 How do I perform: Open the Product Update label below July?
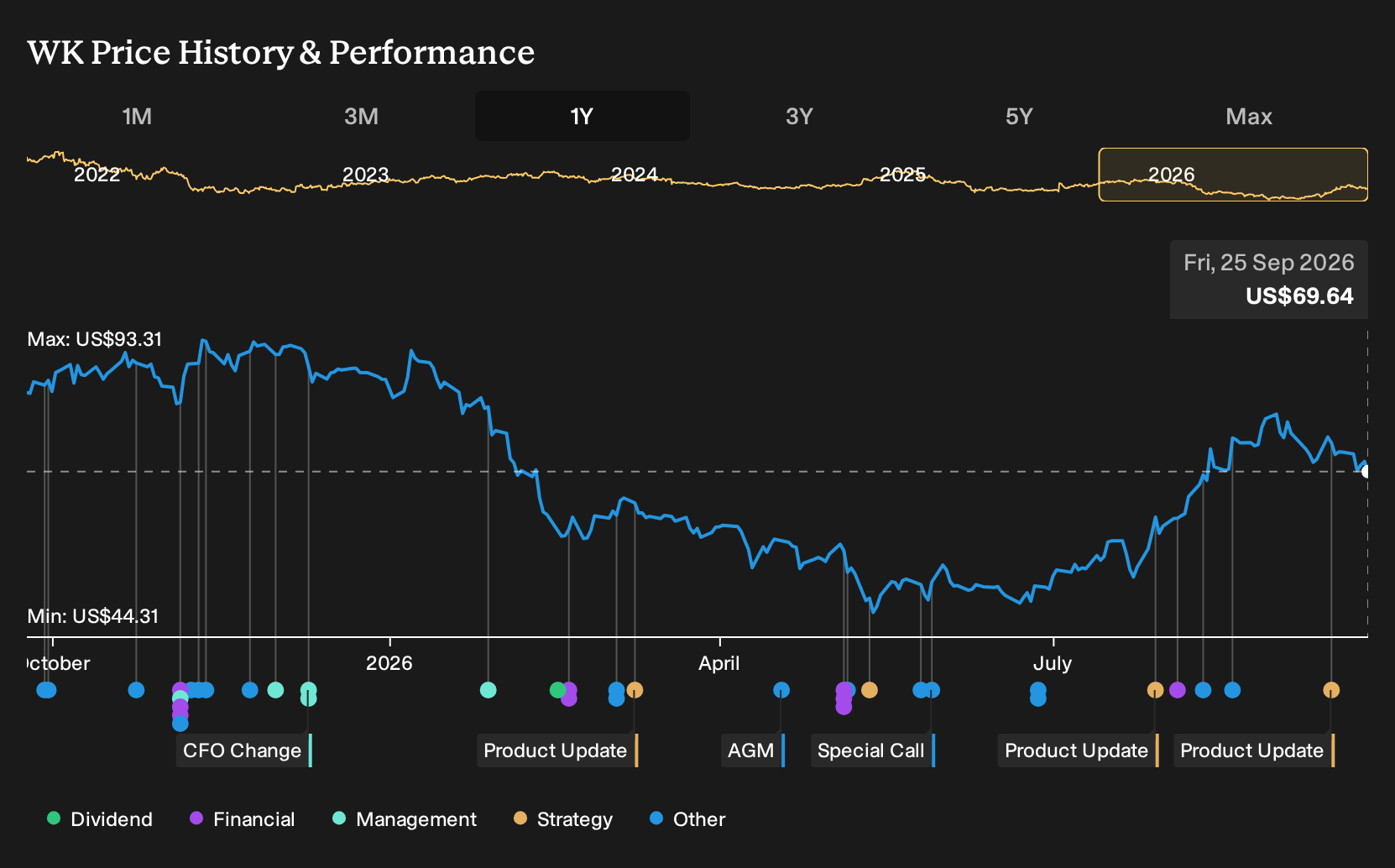point(1079,750)
